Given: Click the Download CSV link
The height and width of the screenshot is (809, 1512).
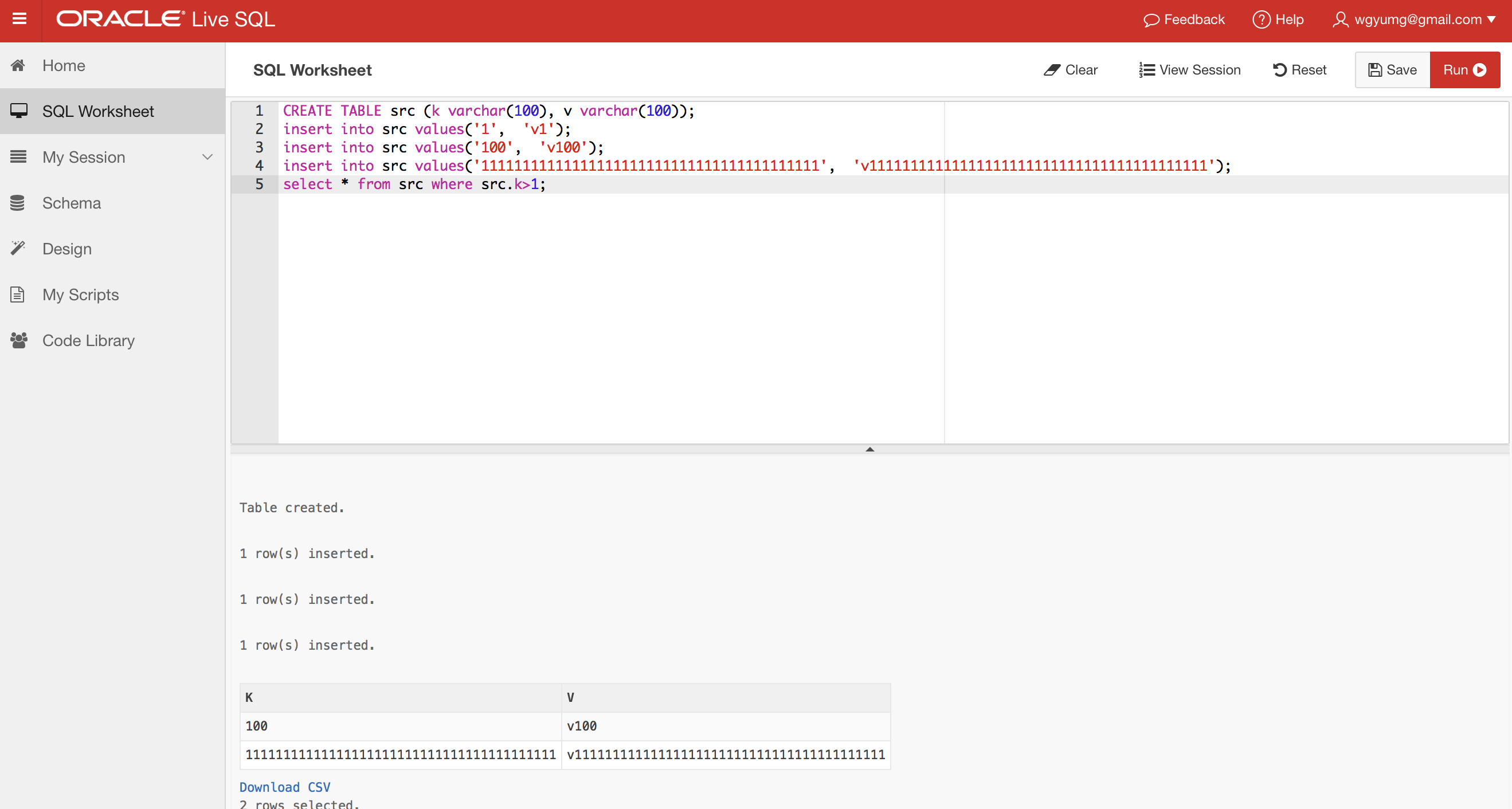Looking at the screenshot, I should tap(285, 787).
